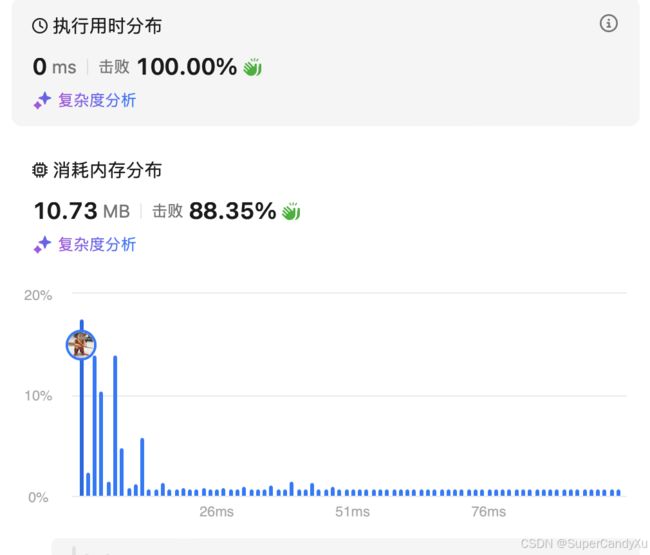Click the 88.35% beat percentage
650x555 pixels.
(x=233, y=211)
